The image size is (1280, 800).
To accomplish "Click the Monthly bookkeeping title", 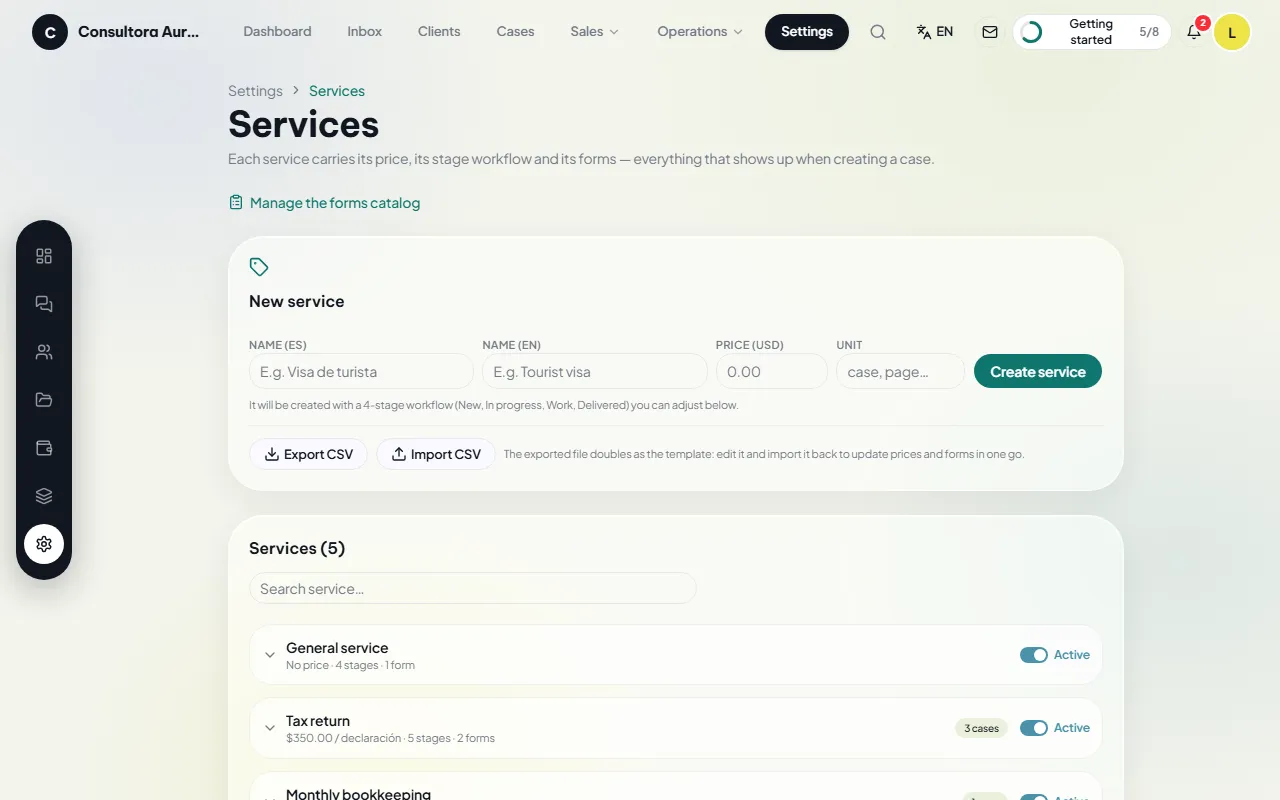I will point(358,794).
